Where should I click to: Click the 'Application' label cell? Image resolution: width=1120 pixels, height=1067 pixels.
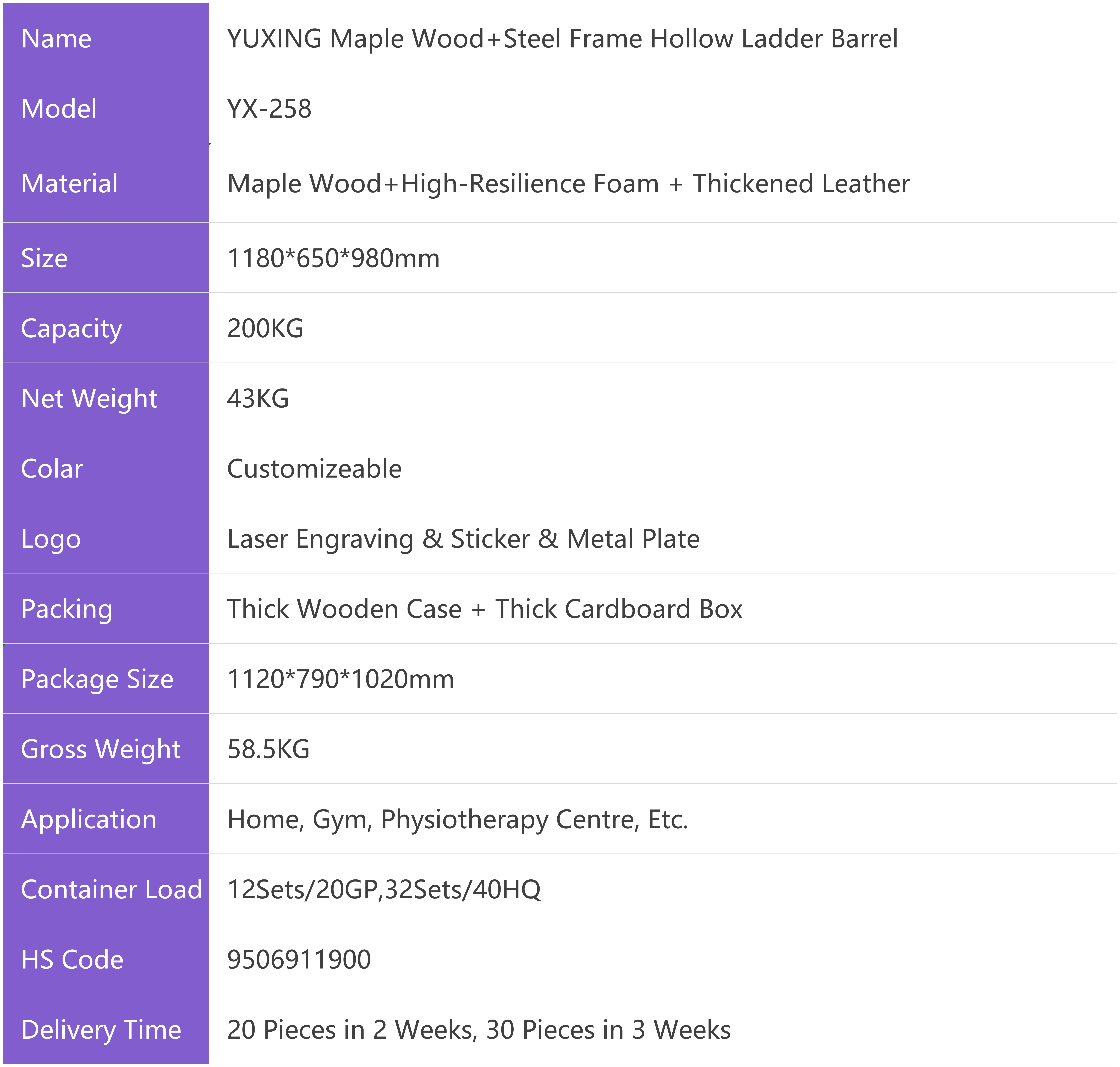106,818
